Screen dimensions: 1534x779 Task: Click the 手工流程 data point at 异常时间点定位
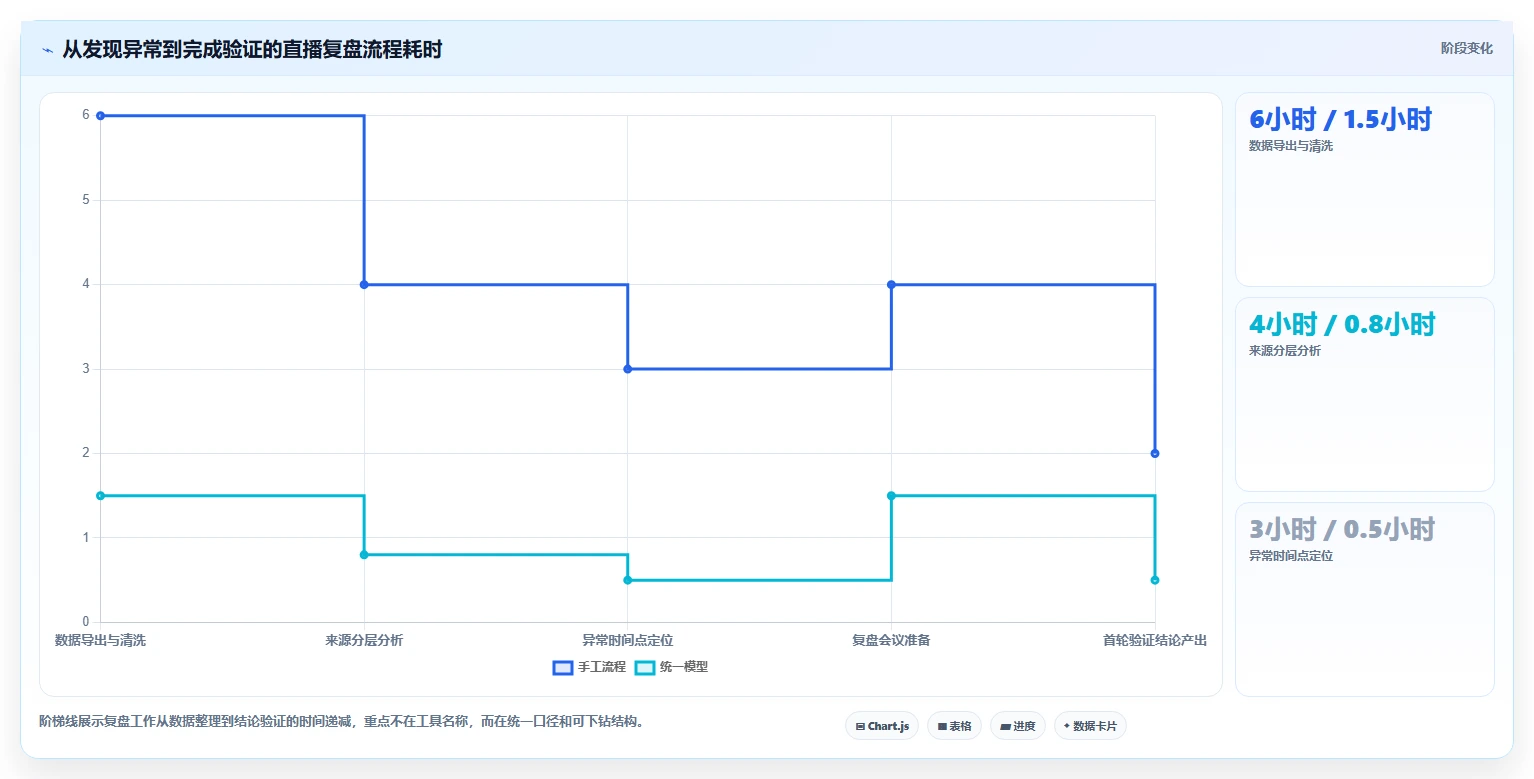coord(628,369)
